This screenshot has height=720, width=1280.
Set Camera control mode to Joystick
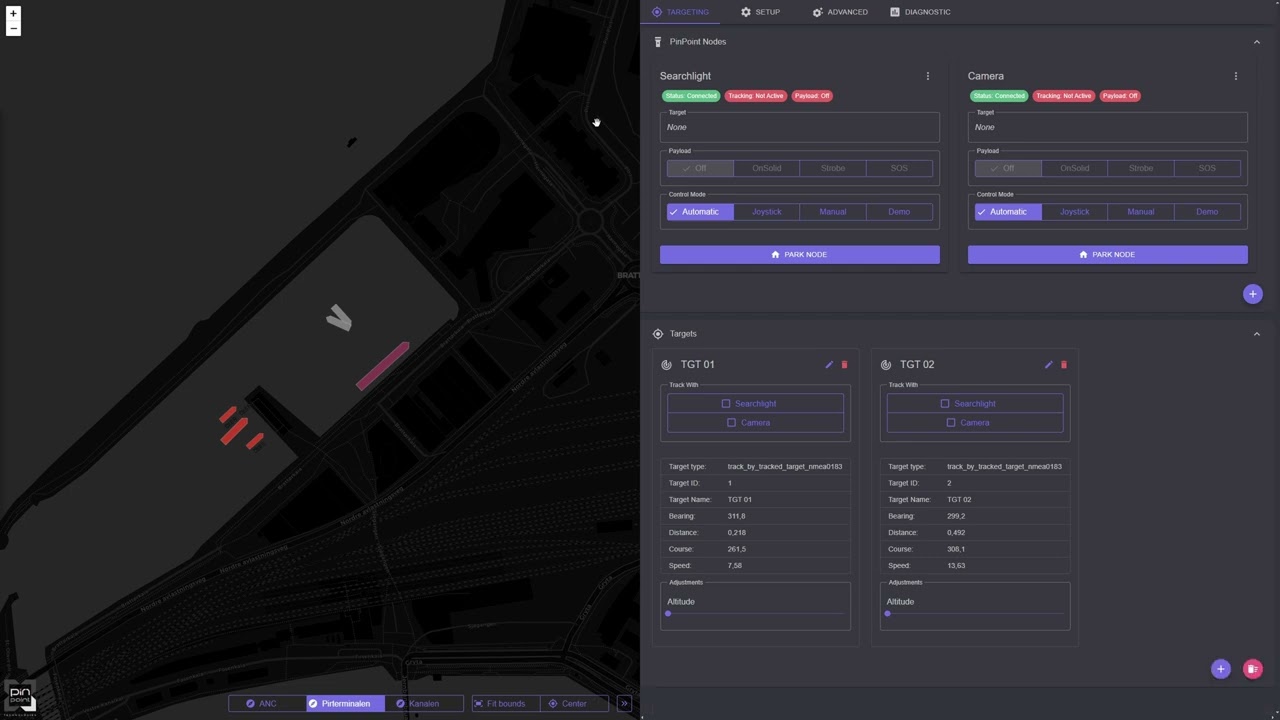[x=1075, y=212]
